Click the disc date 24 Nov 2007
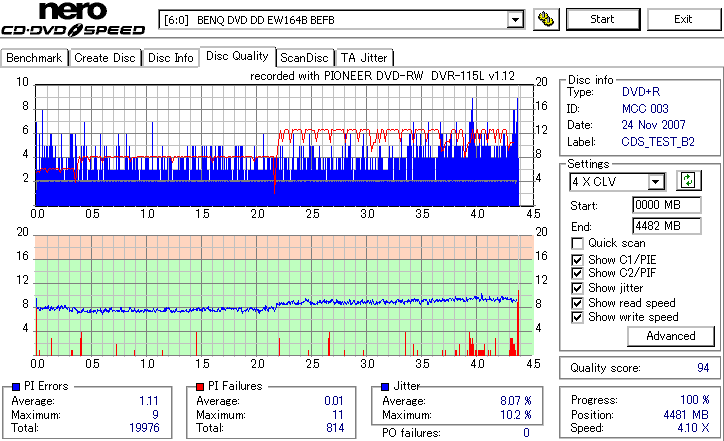This screenshot has height=441, width=724. [x=653, y=125]
